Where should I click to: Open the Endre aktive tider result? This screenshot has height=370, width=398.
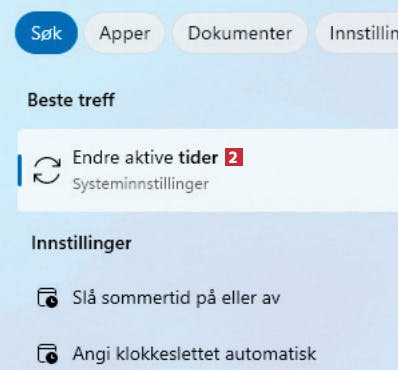(x=208, y=170)
